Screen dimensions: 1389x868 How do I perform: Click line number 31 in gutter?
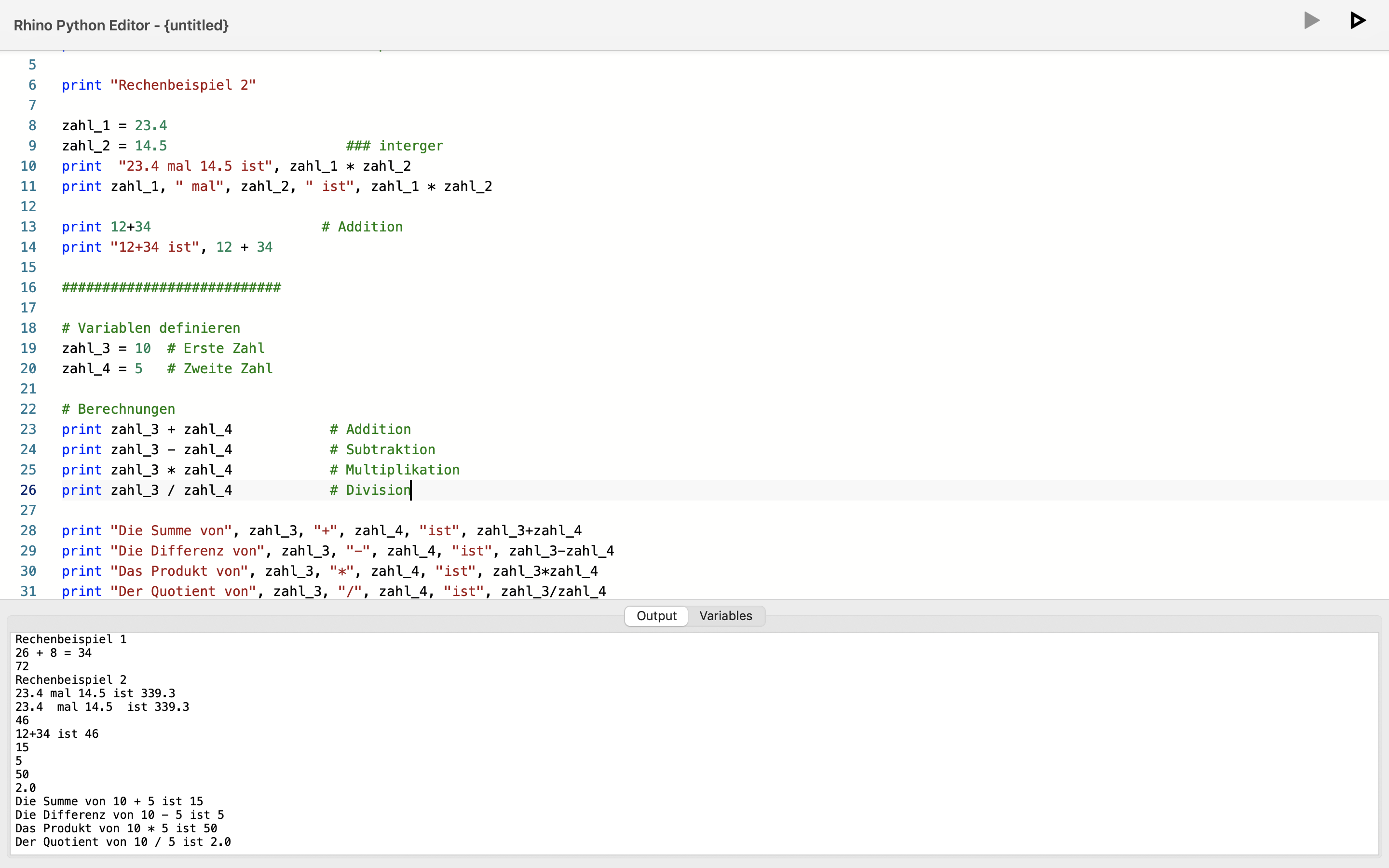pyautogui.click(x=28, y=591)
